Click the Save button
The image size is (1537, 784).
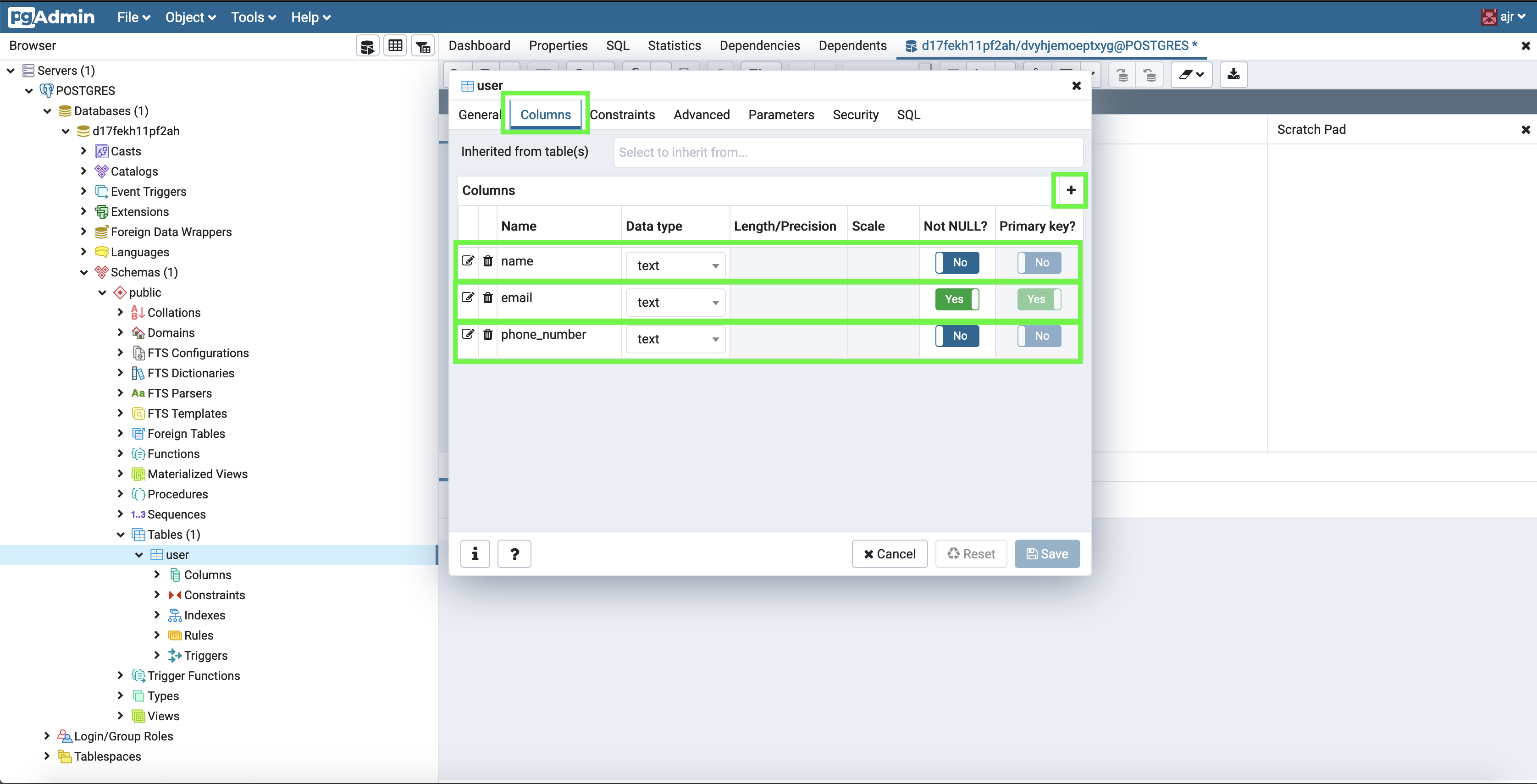(1046, 554)
